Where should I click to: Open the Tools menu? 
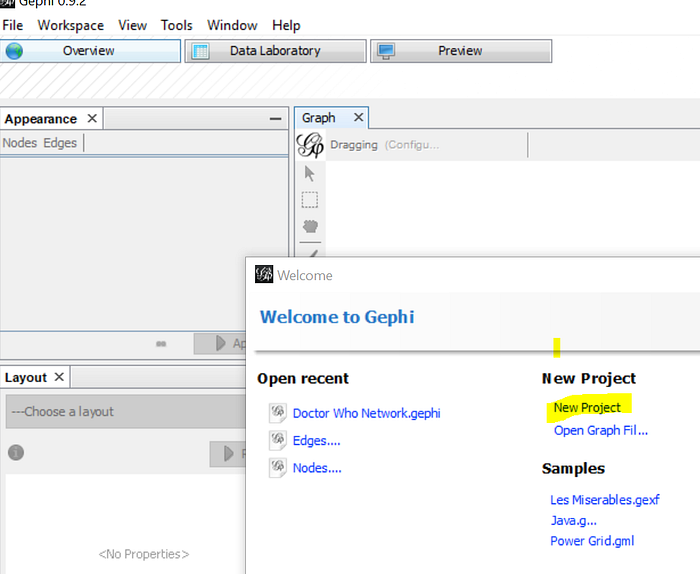pos(176,25)
